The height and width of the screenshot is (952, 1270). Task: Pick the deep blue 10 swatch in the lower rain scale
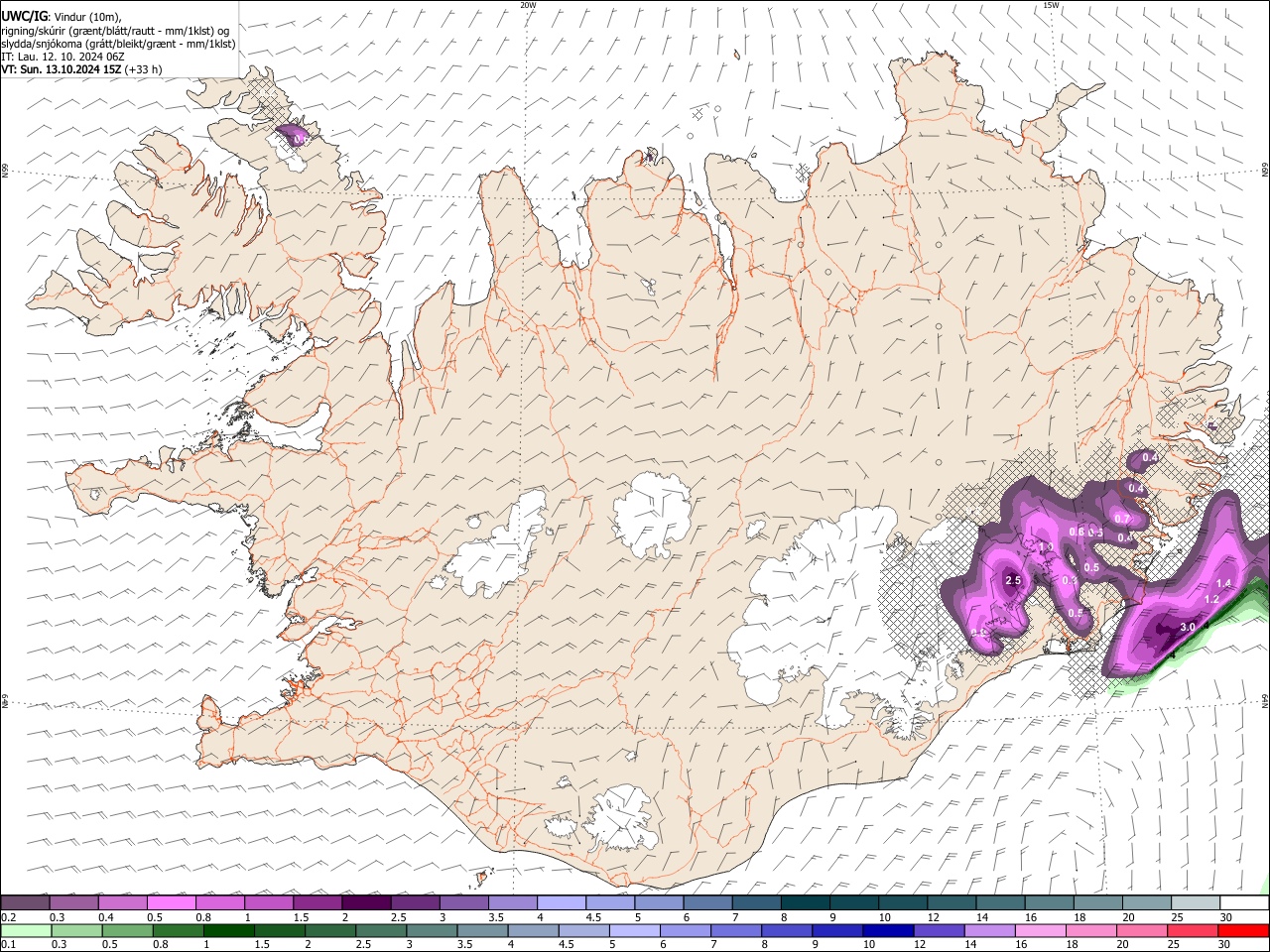[x=888, y=930]
